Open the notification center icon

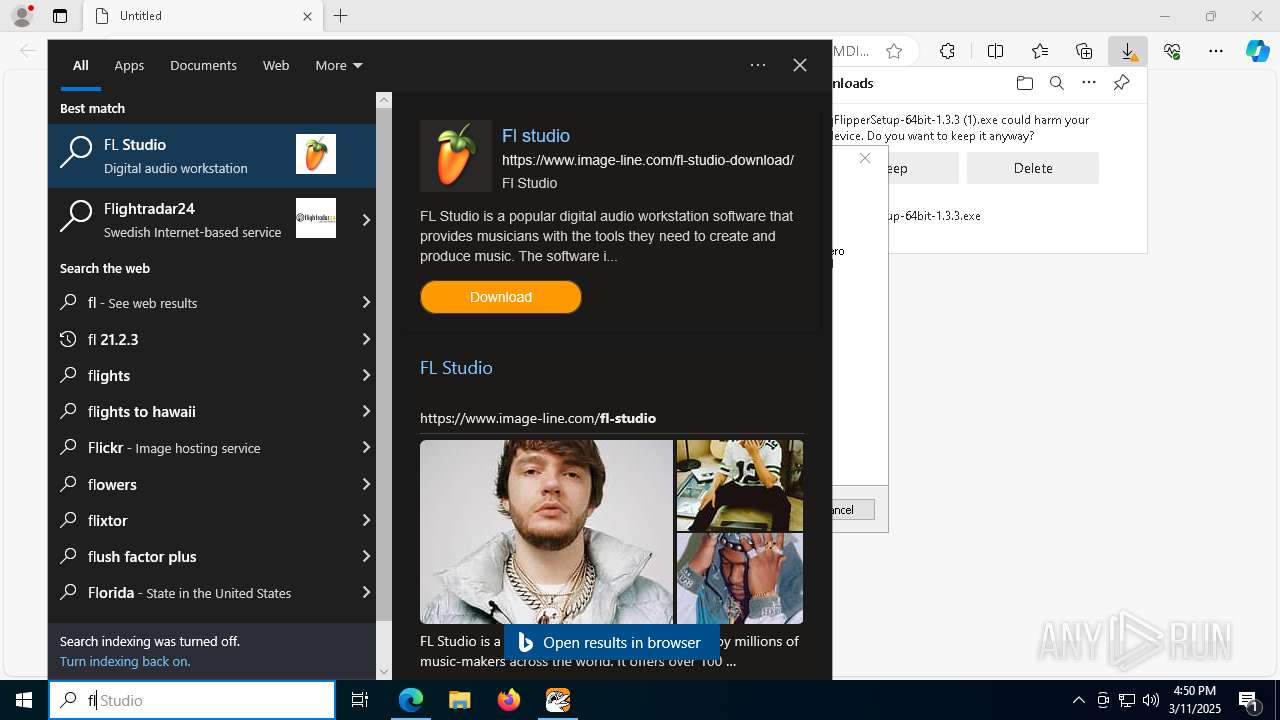(1249, 700)
